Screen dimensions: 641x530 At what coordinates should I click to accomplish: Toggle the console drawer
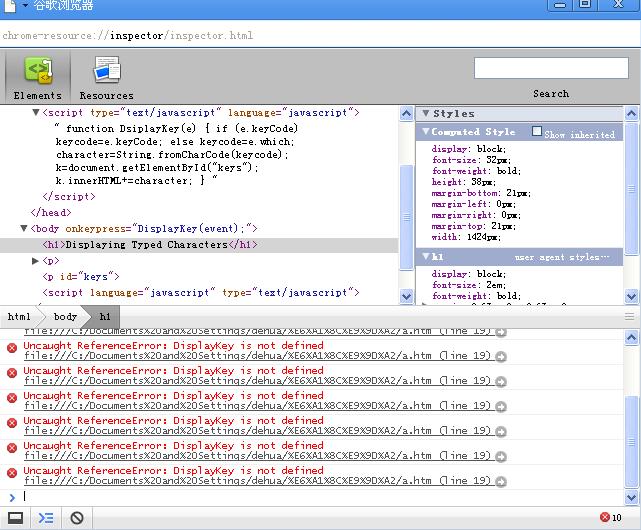tap(46, 518)
